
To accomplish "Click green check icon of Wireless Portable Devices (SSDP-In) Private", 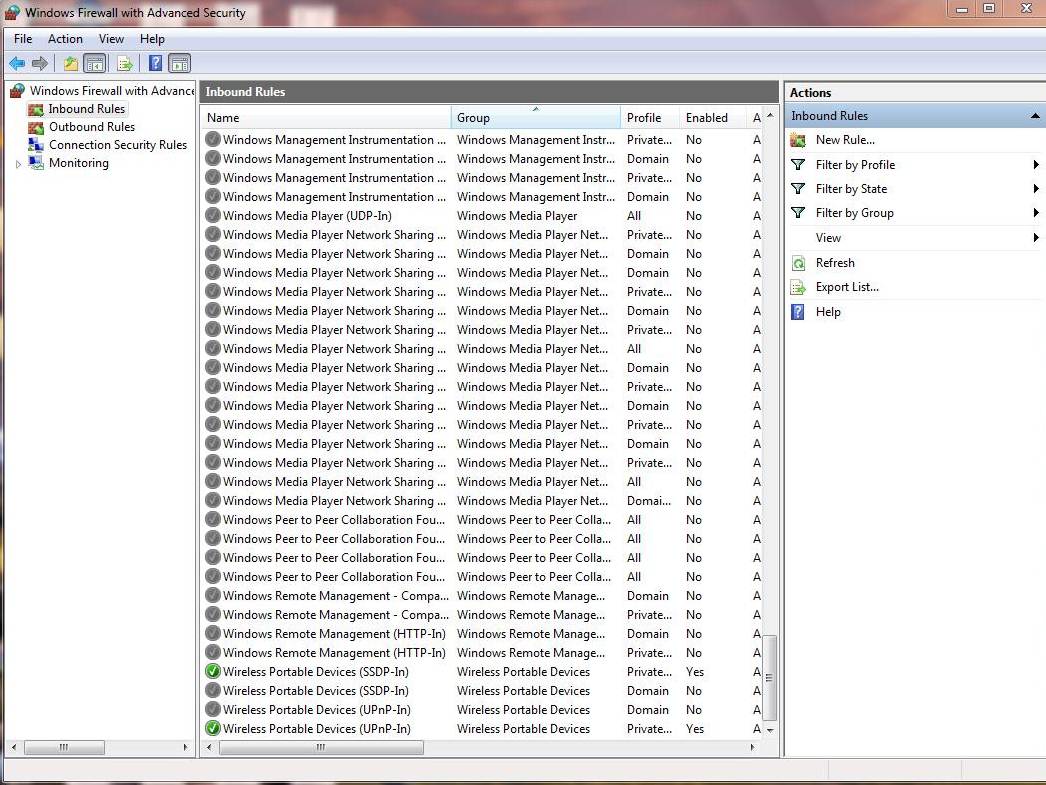I will pos(213,672).
